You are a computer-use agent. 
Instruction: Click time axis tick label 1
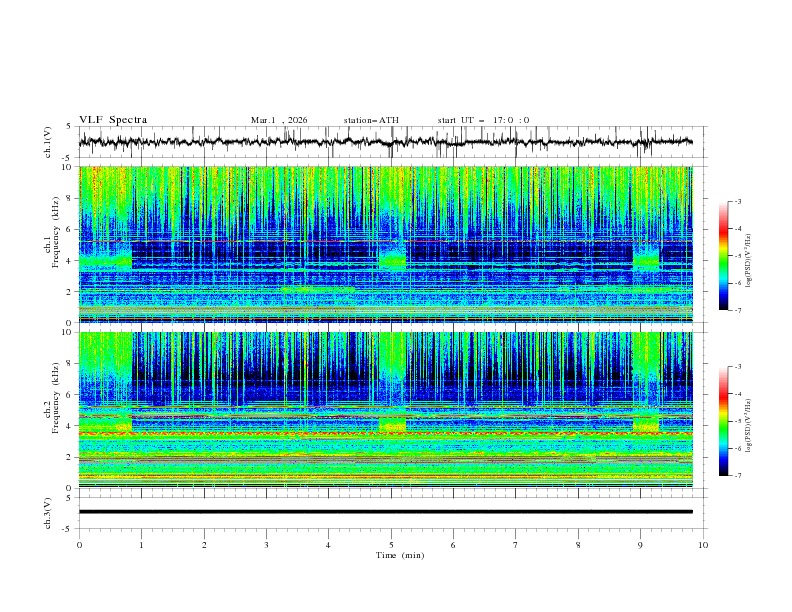141,545
